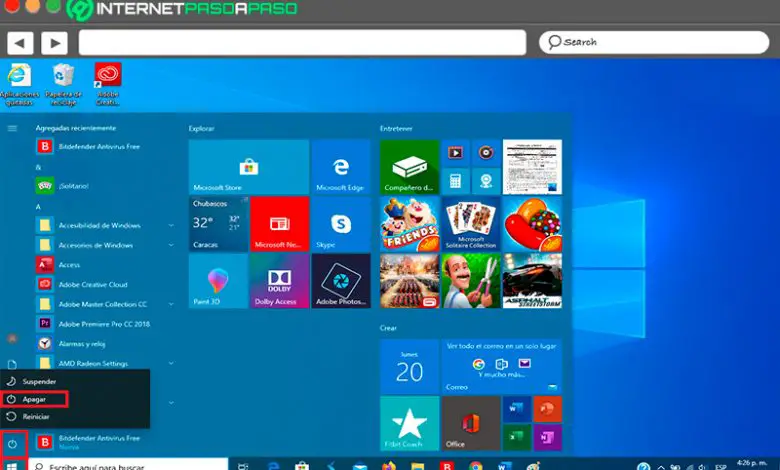The width and height of the screenshot is (780, 470).
Task: Open the document thumbnail tile in Entretener
Action: click(x=532, y=167)
